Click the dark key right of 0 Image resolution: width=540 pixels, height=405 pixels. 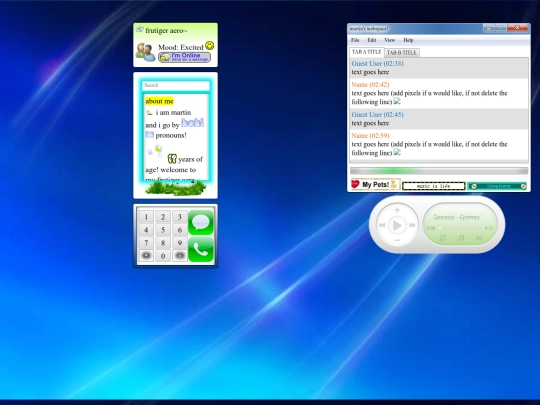click(179, 256)
